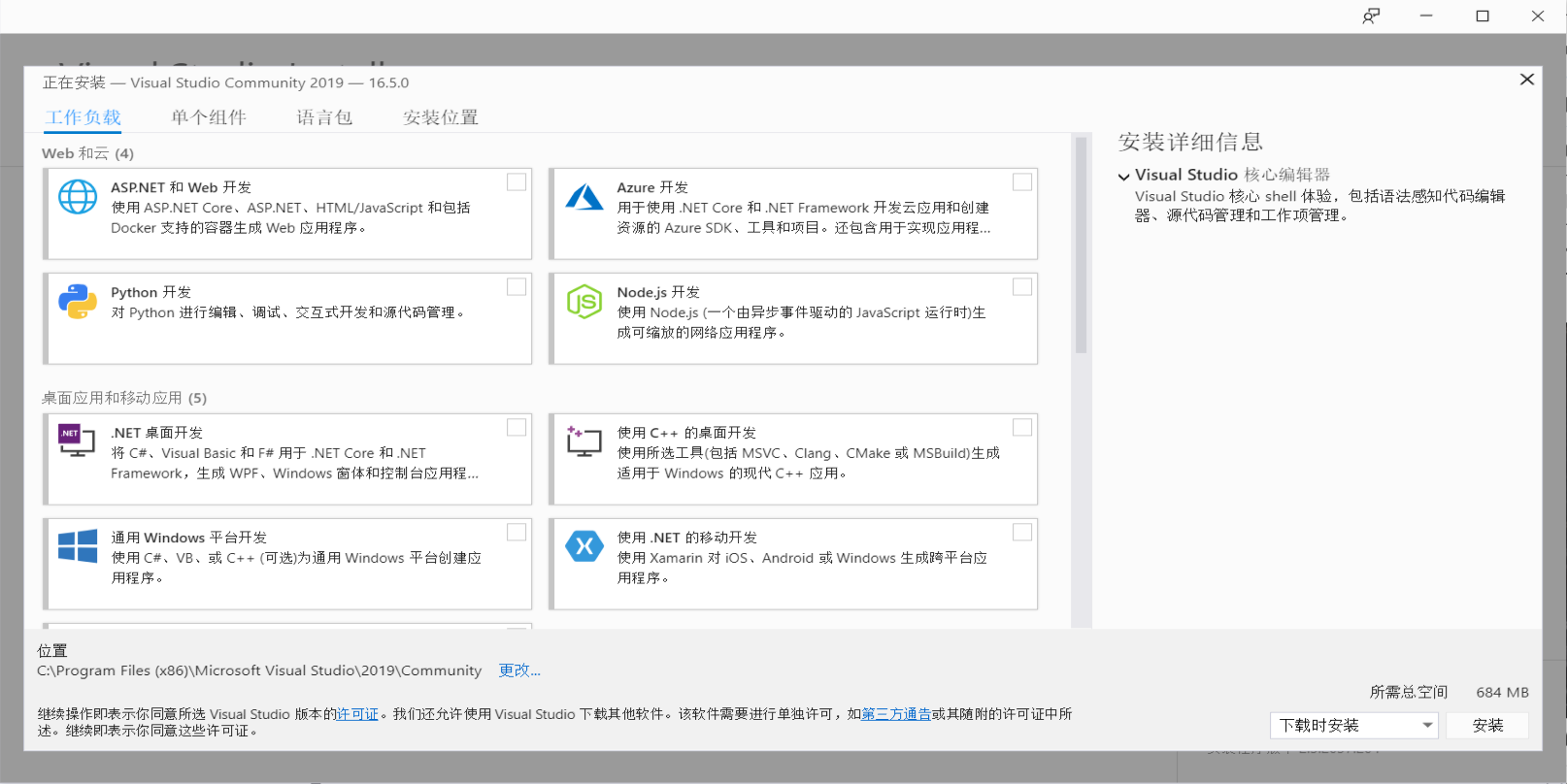Screen dimensions: 1567x784
Task: Click the ASP.NET globe icon
Action: click(x=78, y=197)
